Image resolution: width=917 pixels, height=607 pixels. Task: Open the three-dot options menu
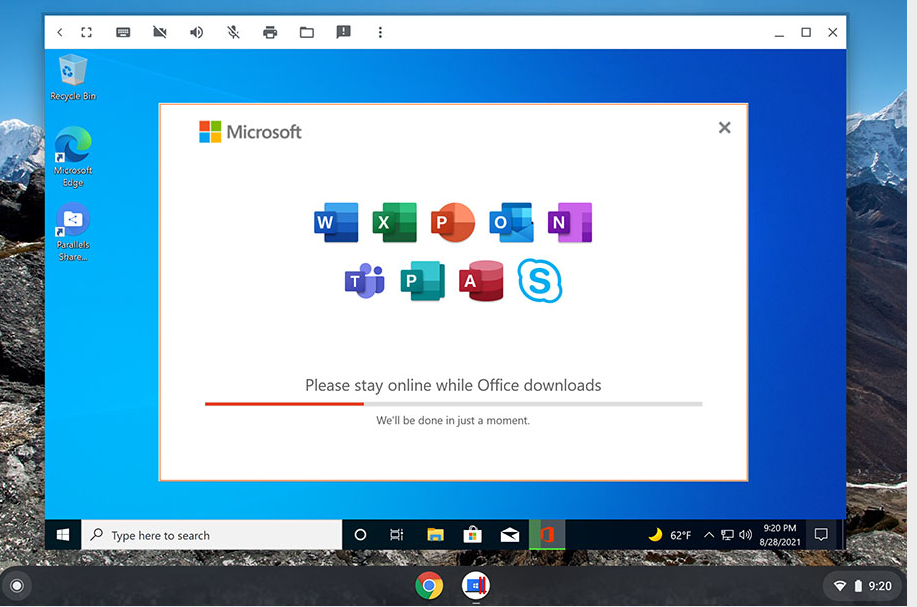pos(380,32)
